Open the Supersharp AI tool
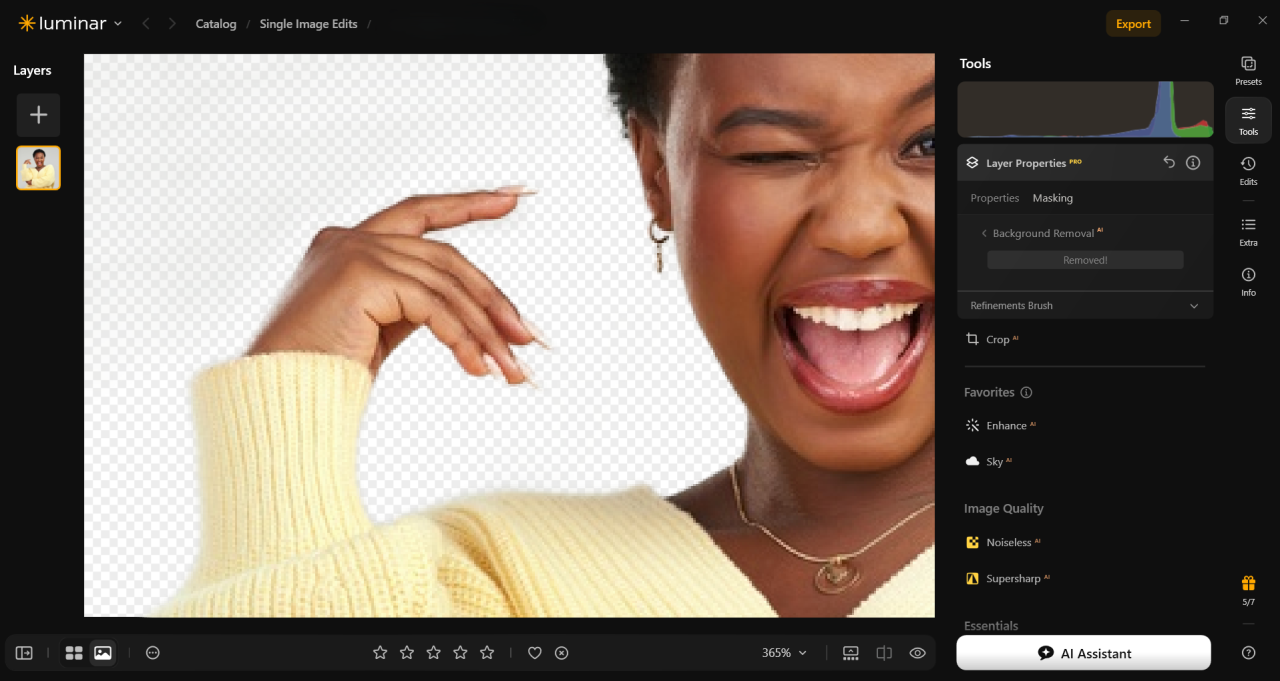This screenshot has width=1280, height=681. [1007, 578]
